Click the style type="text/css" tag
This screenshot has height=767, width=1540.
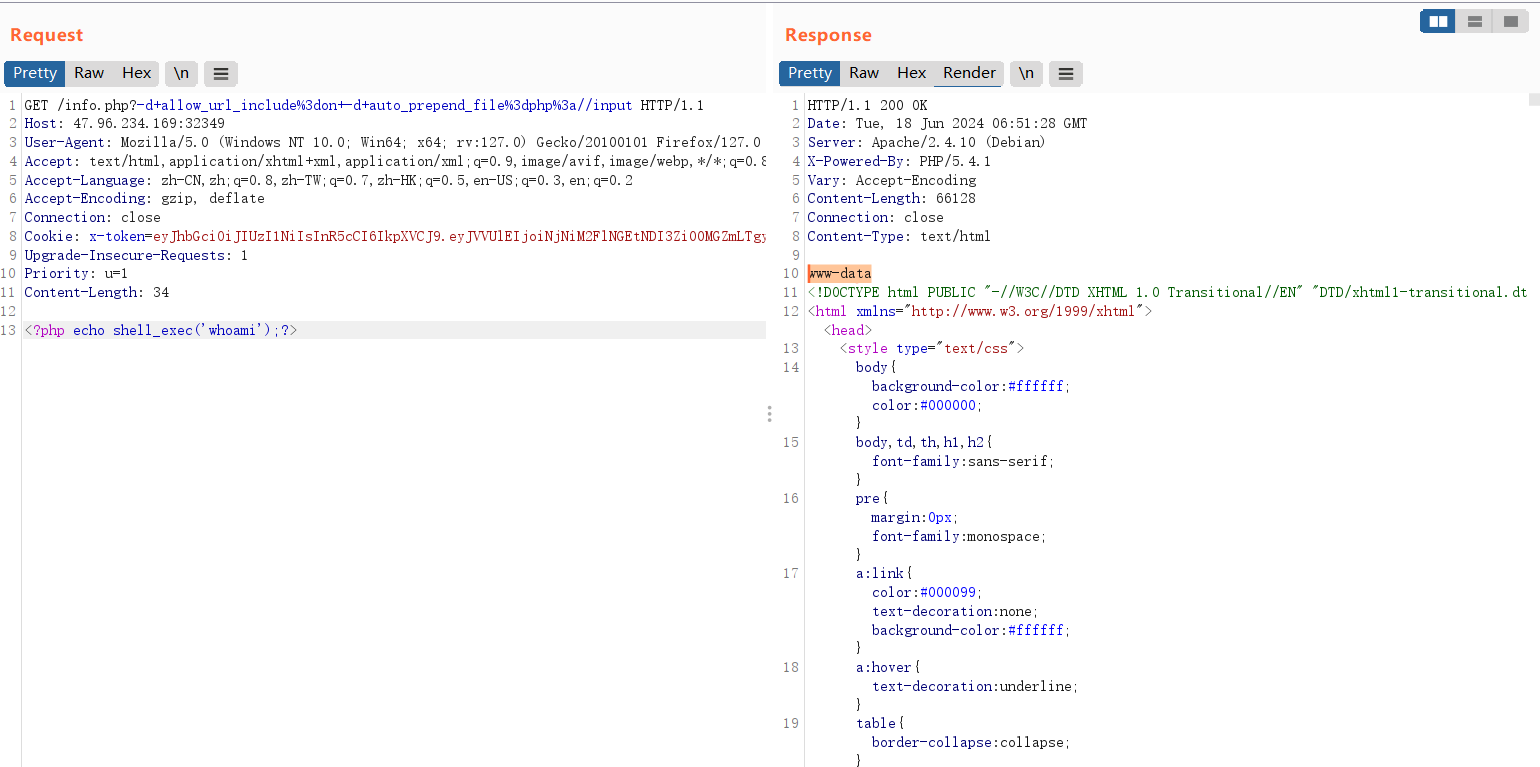click(x=931, y=349)
